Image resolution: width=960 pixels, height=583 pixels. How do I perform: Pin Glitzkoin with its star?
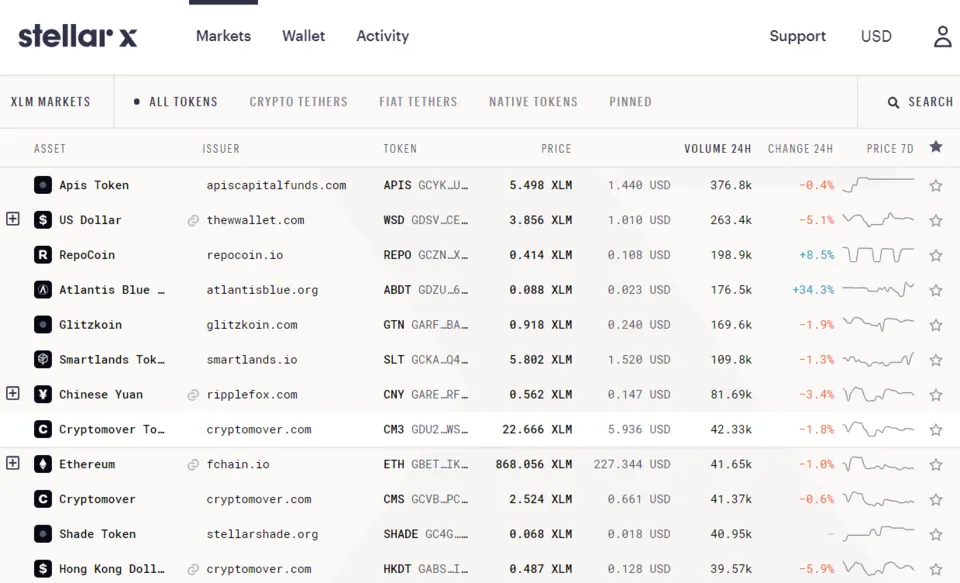(x=936, y=325)
